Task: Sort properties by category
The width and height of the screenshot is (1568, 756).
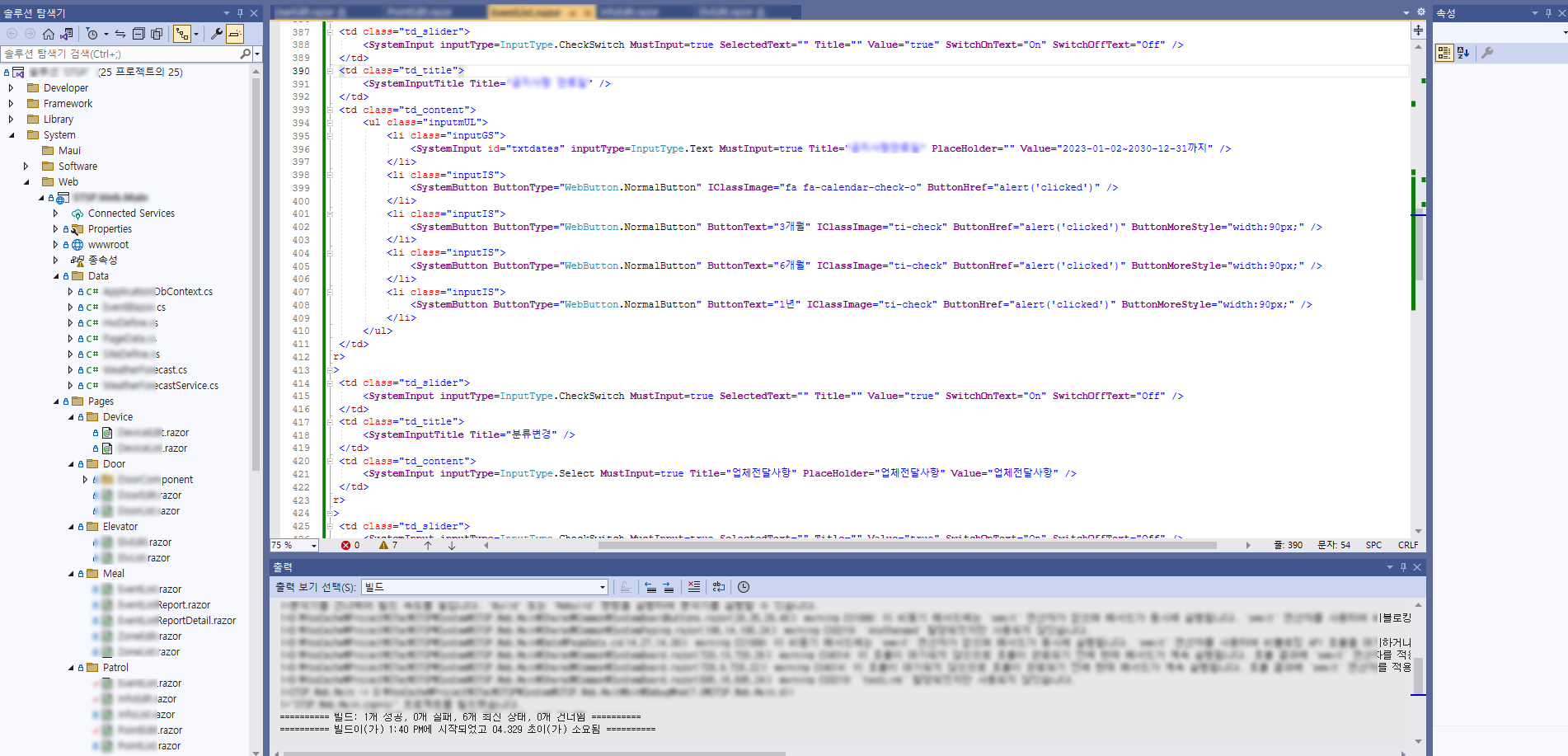Action: click(x=1444, y=53)
